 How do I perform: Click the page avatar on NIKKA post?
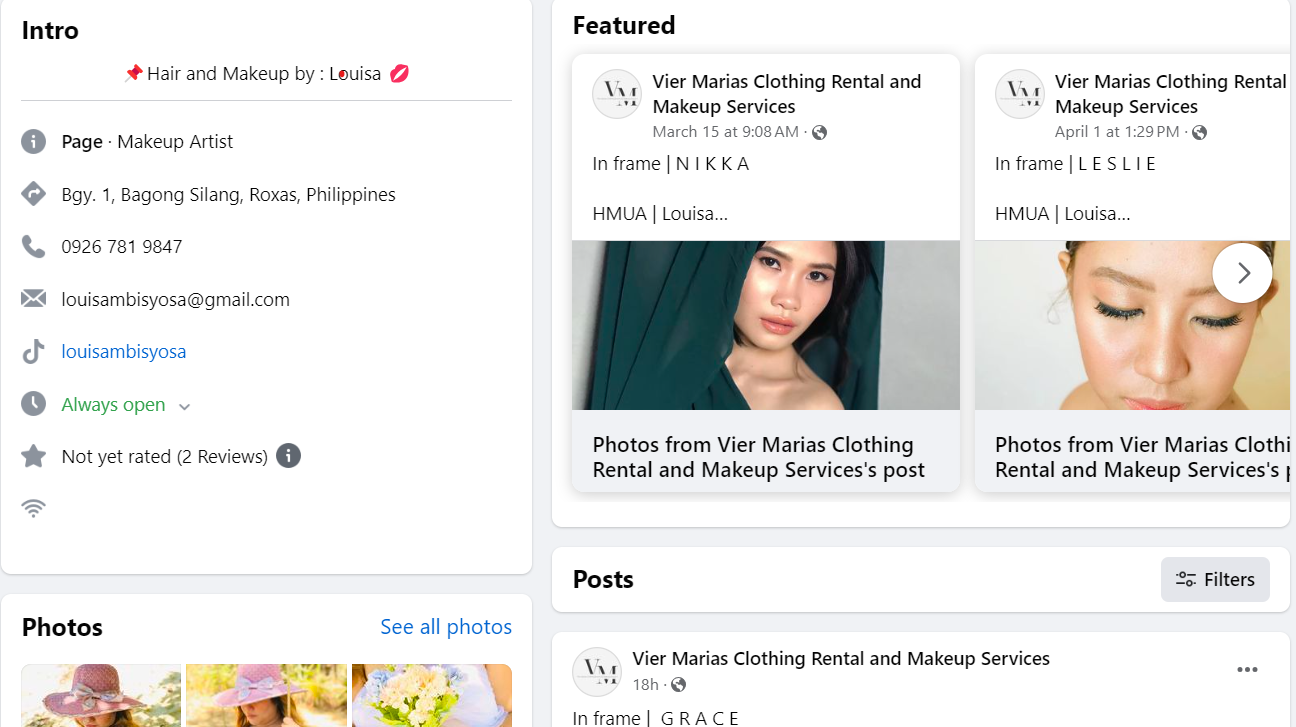[x=617, y=94]
